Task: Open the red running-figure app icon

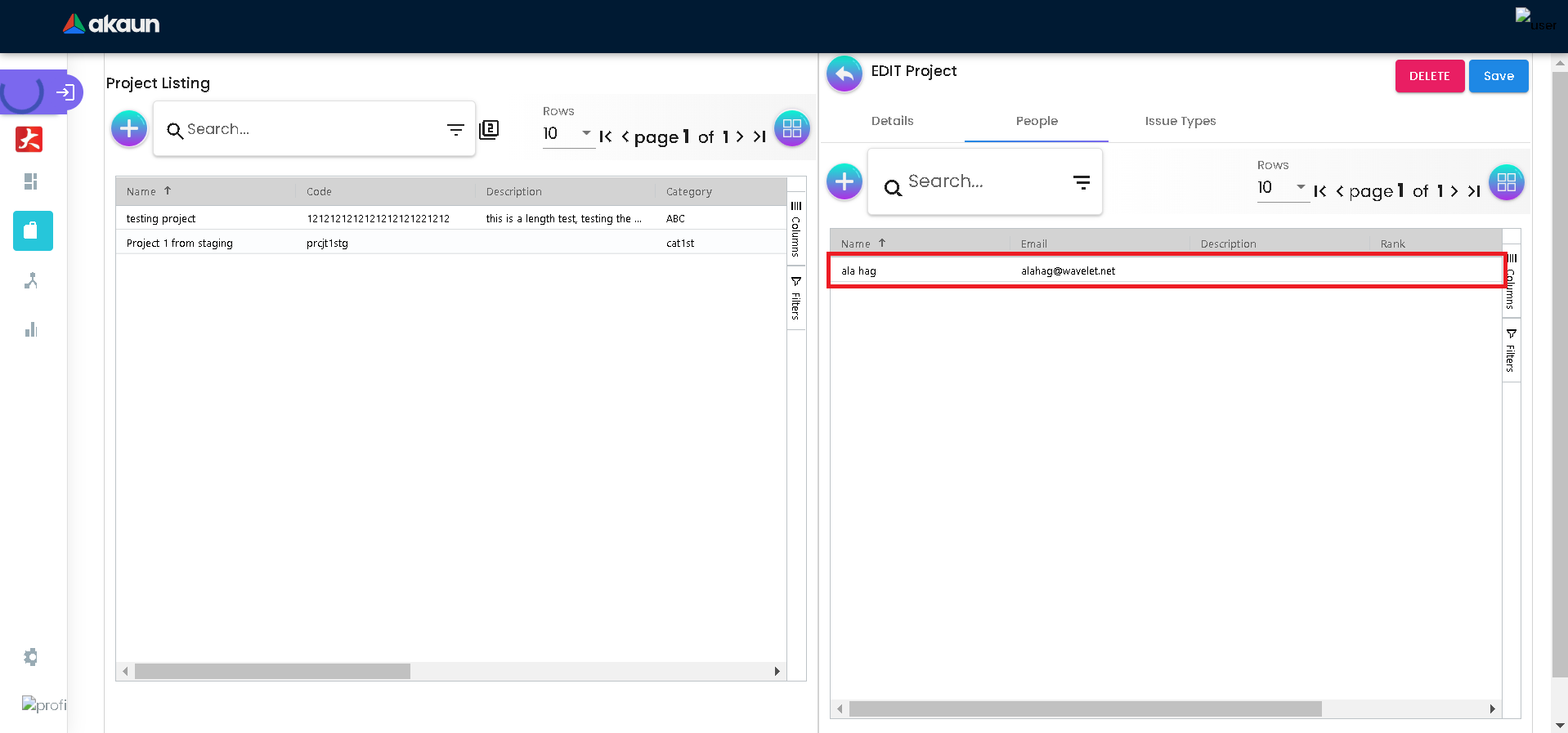Action: tap(29, 140)
